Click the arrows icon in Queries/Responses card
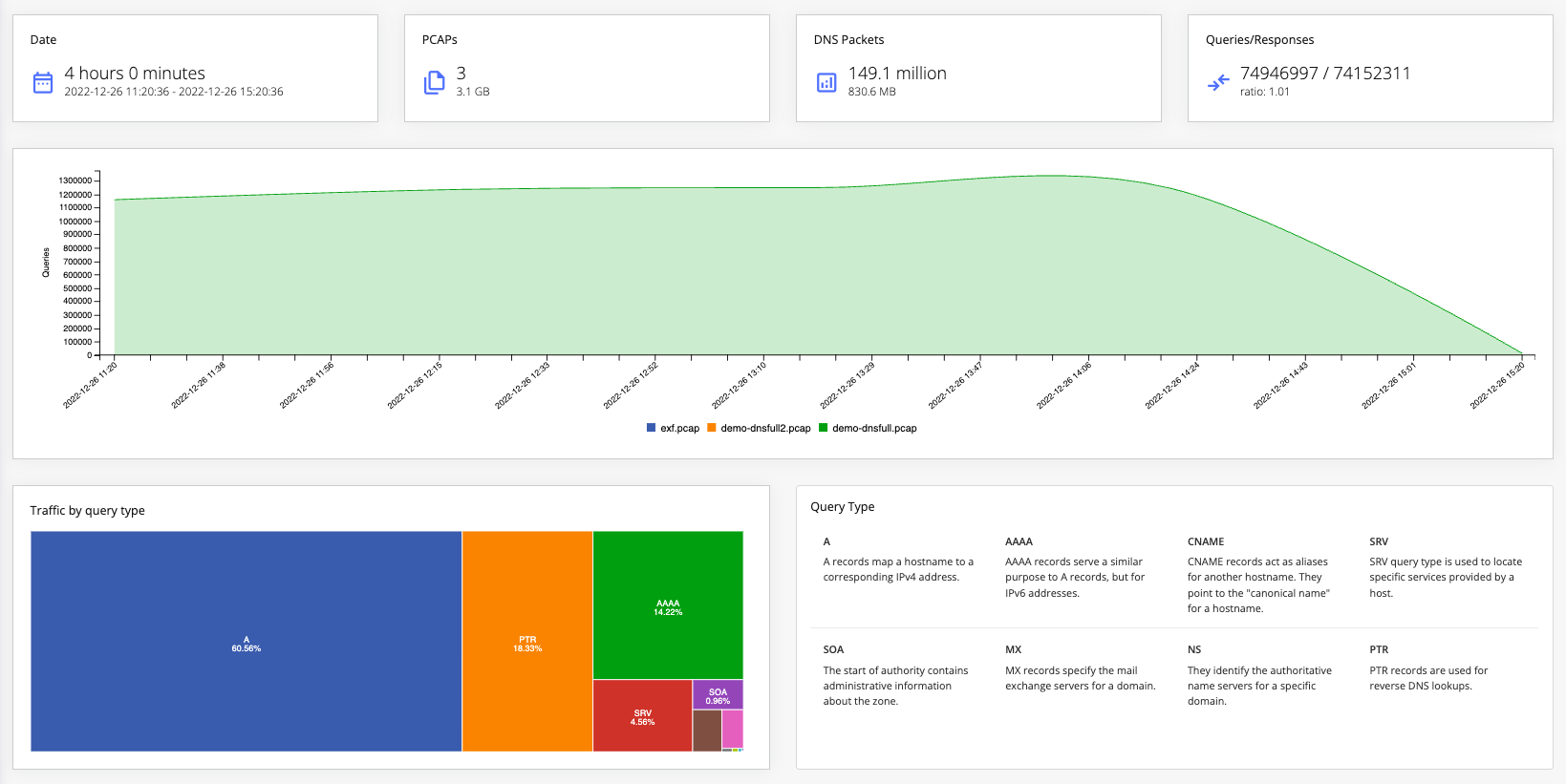The height and width of the screenshot is (784, 1566). coord(1218,83)
